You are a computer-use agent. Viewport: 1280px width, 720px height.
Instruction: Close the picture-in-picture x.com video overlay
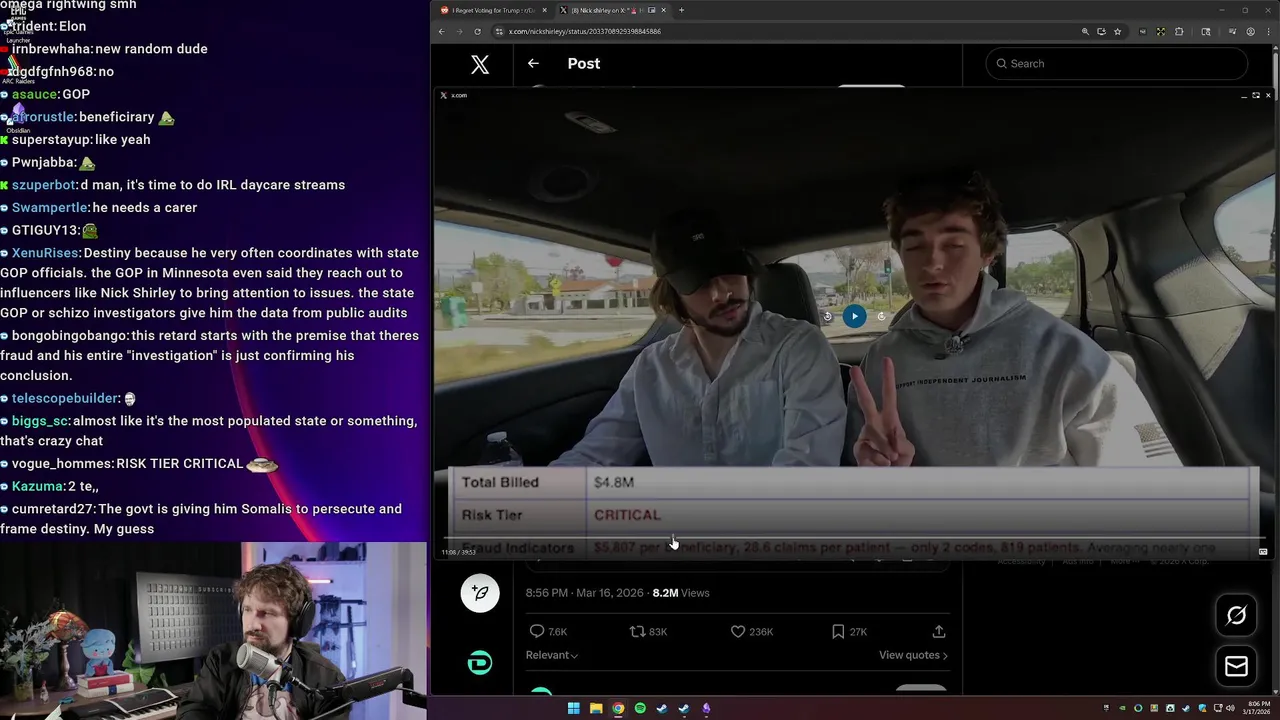1268,95
